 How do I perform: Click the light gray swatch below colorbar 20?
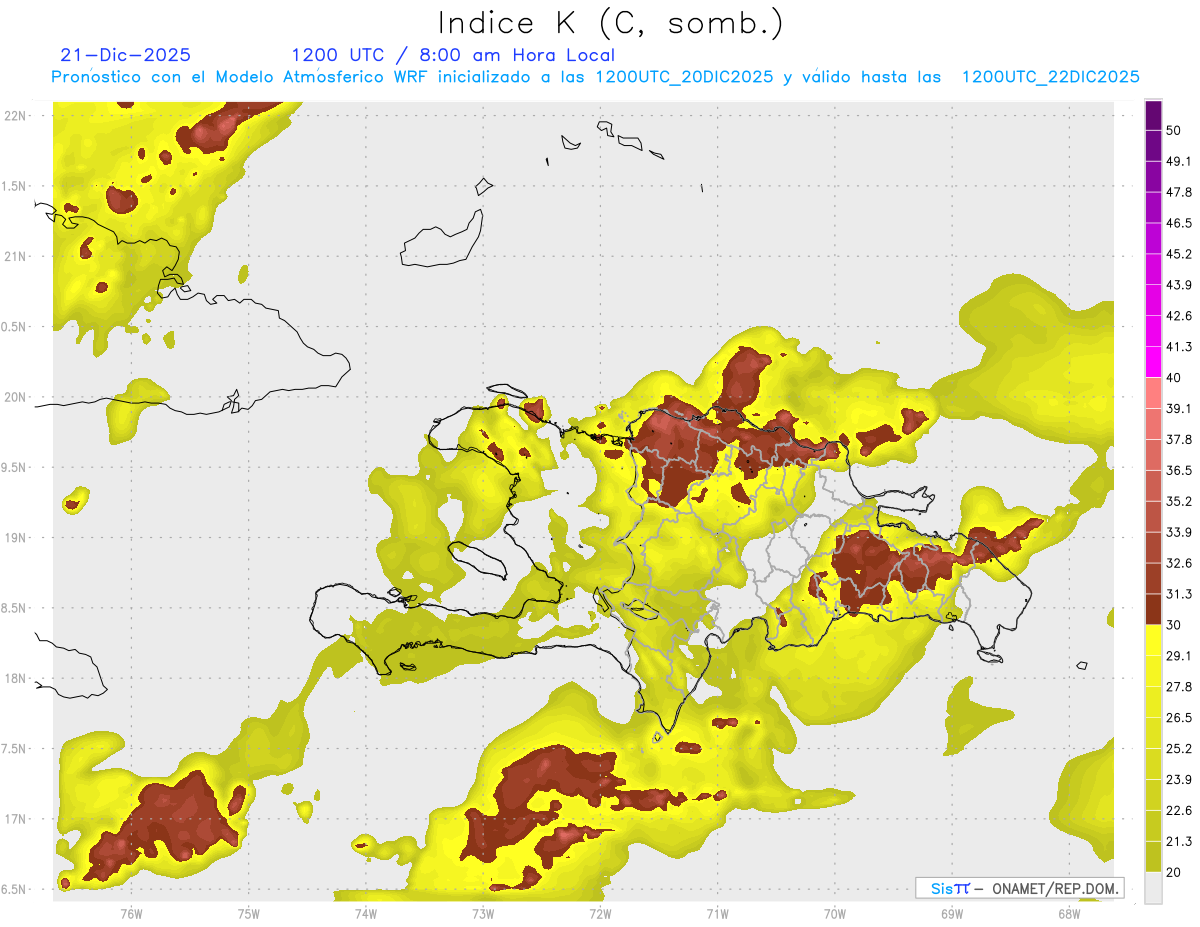(1153, 888)
